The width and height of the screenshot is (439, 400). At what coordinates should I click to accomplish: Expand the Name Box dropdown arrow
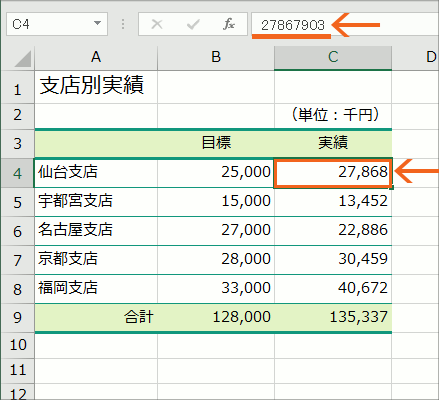point(97,24)
